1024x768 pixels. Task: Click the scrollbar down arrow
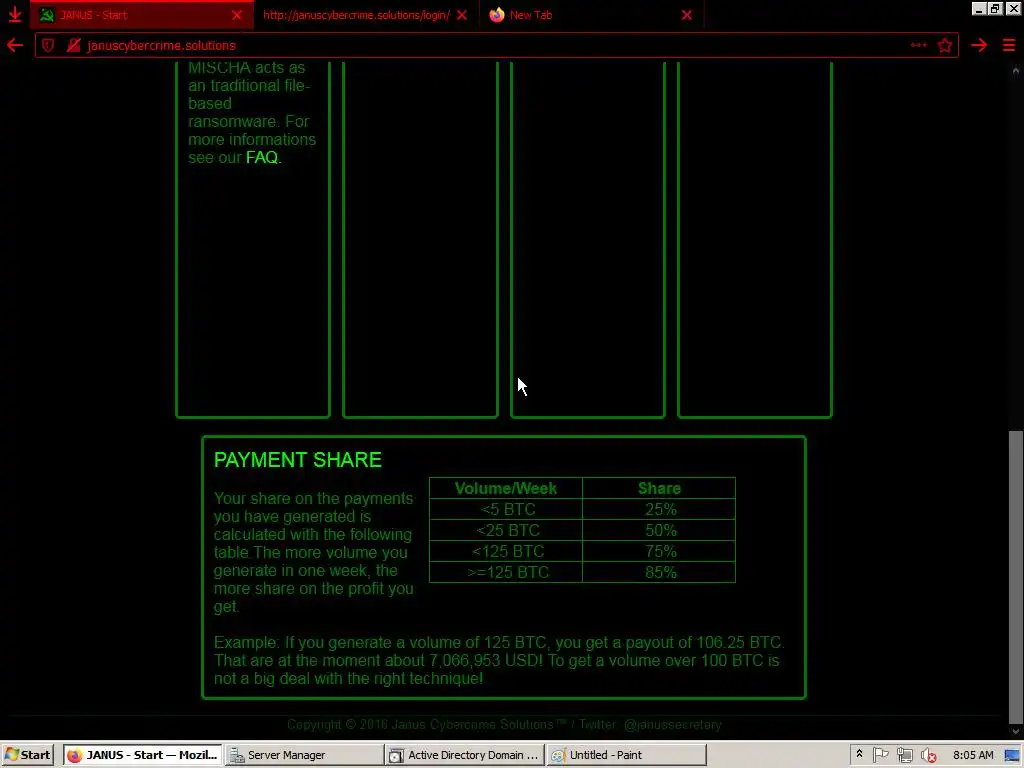[x=1015, y=732]
